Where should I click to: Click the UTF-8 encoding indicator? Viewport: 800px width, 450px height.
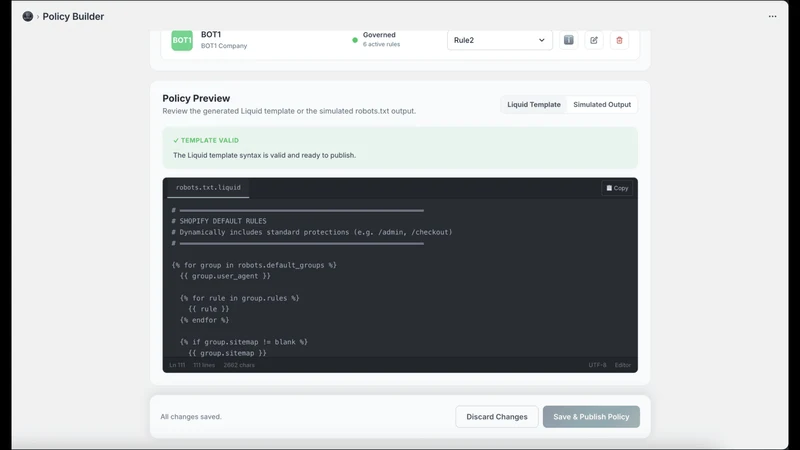(x=597, y=365)
